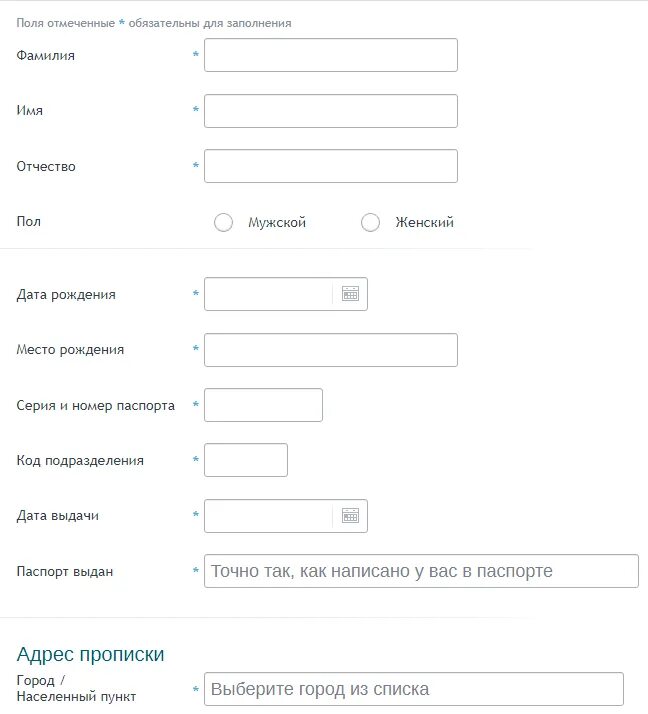Focus the Фамилия input field
Screen dimensions: 648x714
(331, 55)
